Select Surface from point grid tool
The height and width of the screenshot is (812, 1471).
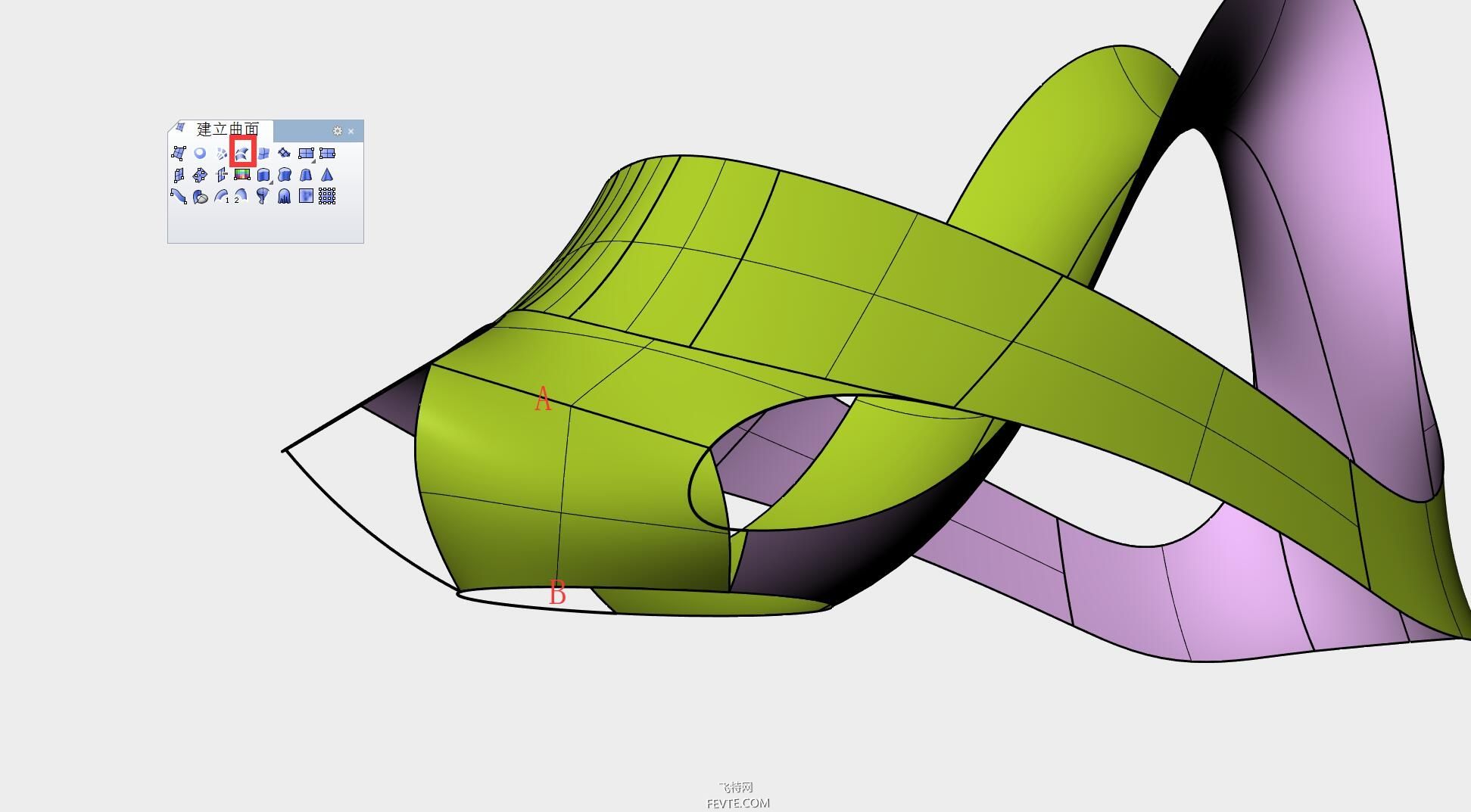click(x=327, y=196)
